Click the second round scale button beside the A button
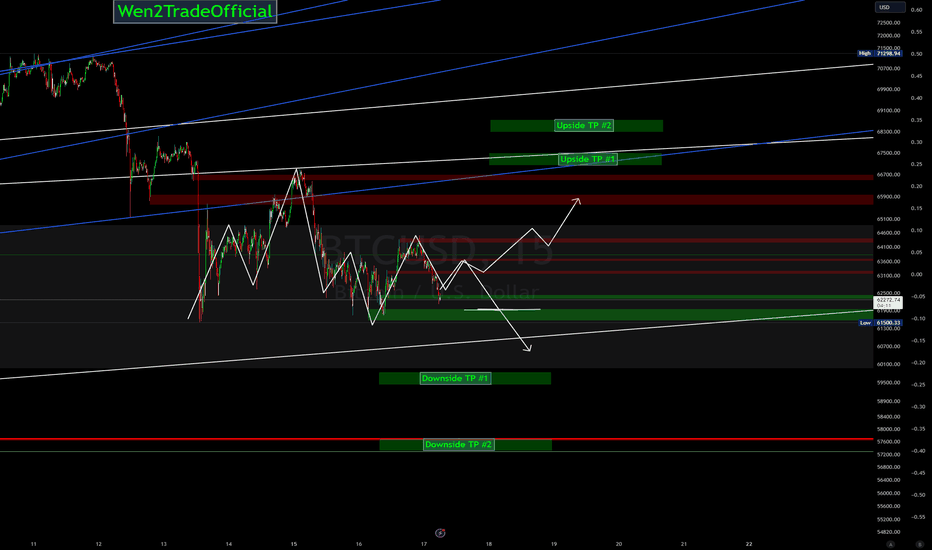Image resolution: width=932 pixels, height=550 pixels. click(919, 544)
